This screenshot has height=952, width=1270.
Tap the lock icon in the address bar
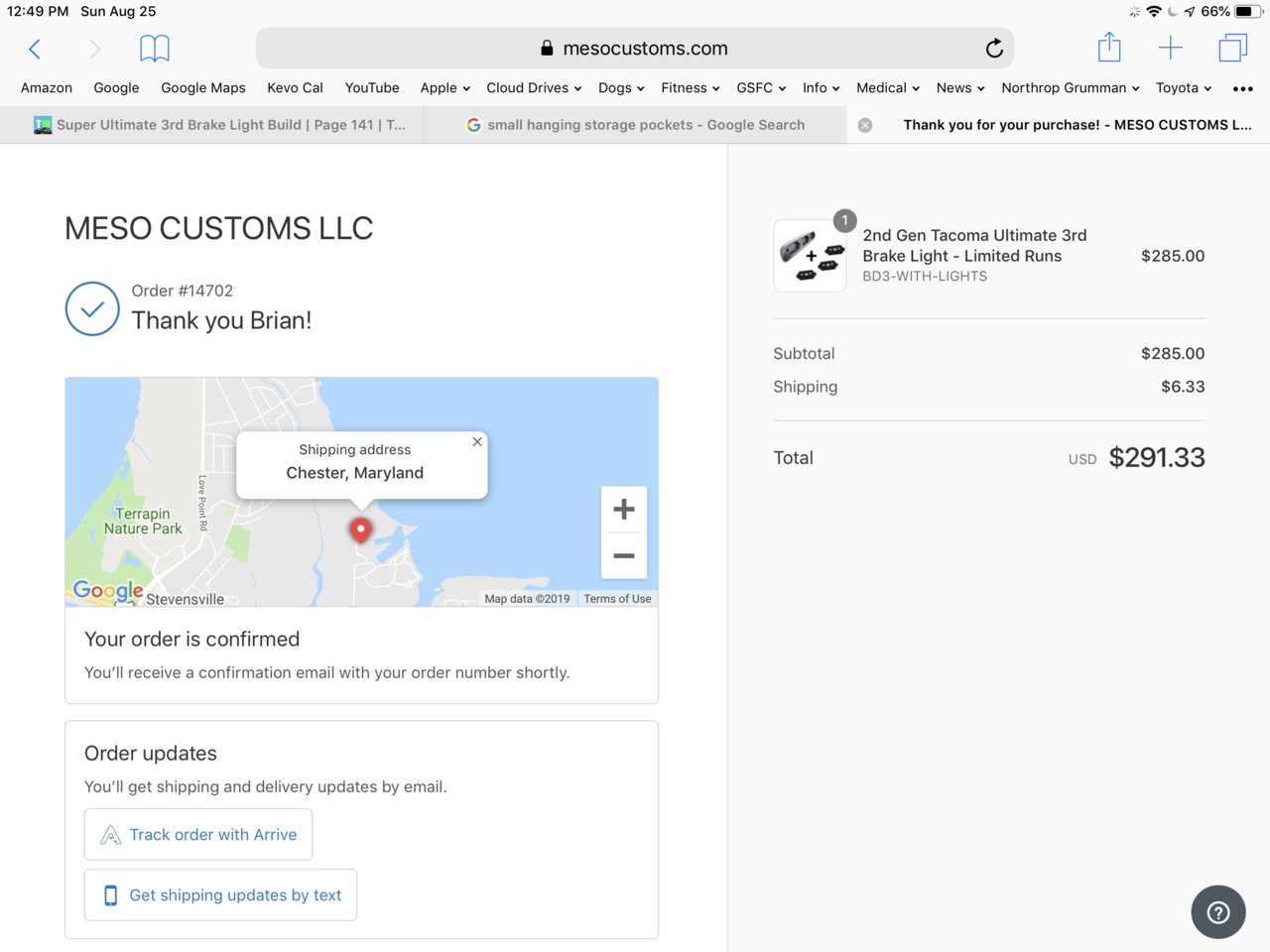547,48
